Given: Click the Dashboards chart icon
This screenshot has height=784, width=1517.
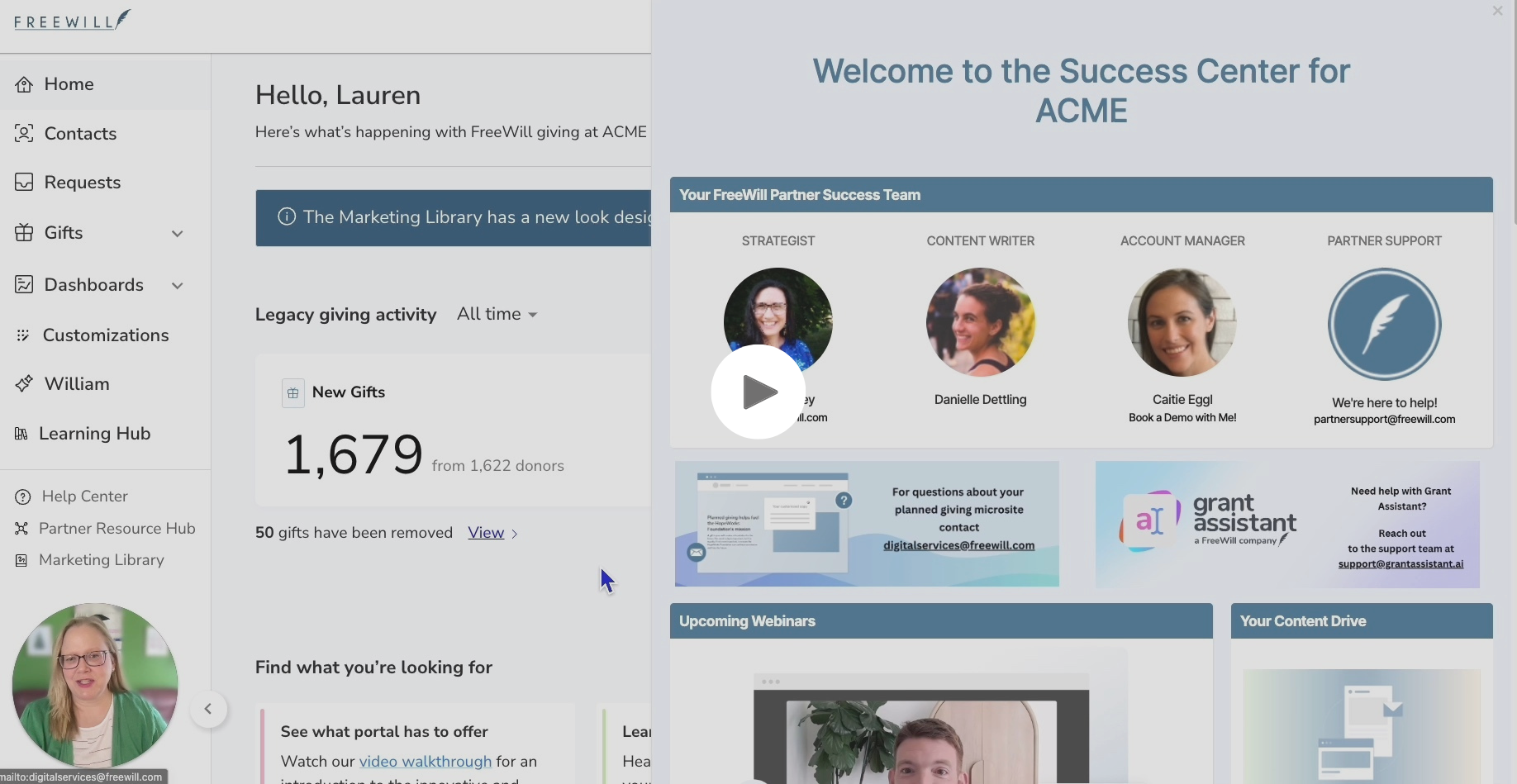Looking at the screenshot, I should [x=24, y=284].
